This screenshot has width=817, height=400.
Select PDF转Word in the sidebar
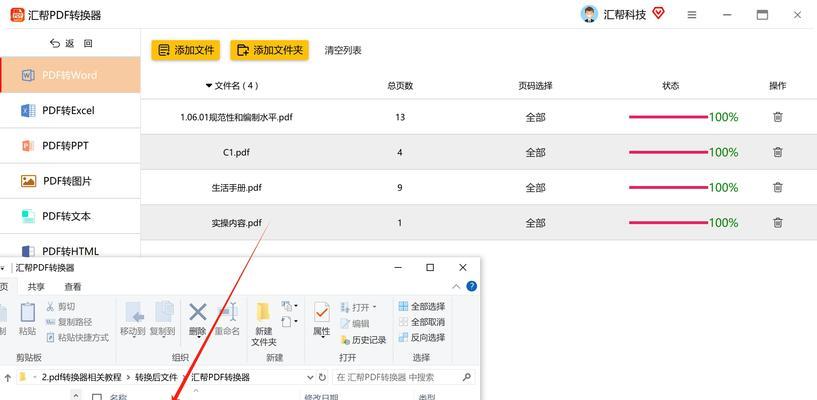coord(70,75)
